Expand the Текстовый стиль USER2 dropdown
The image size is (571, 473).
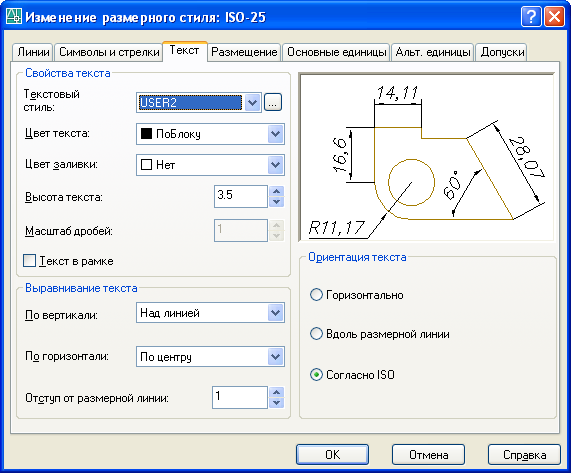click(253, 102)
